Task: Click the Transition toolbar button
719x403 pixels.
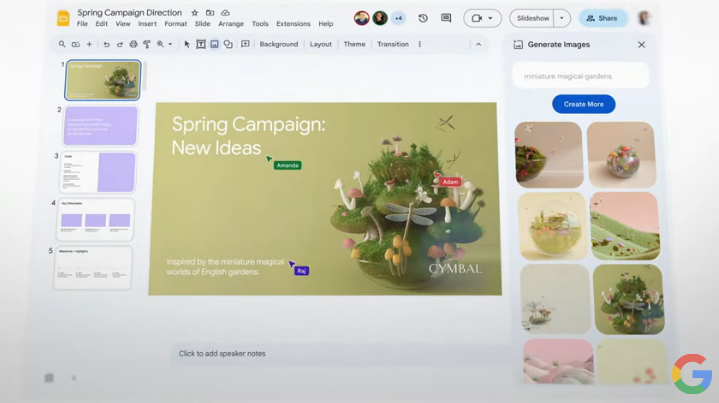Action: 393,44
